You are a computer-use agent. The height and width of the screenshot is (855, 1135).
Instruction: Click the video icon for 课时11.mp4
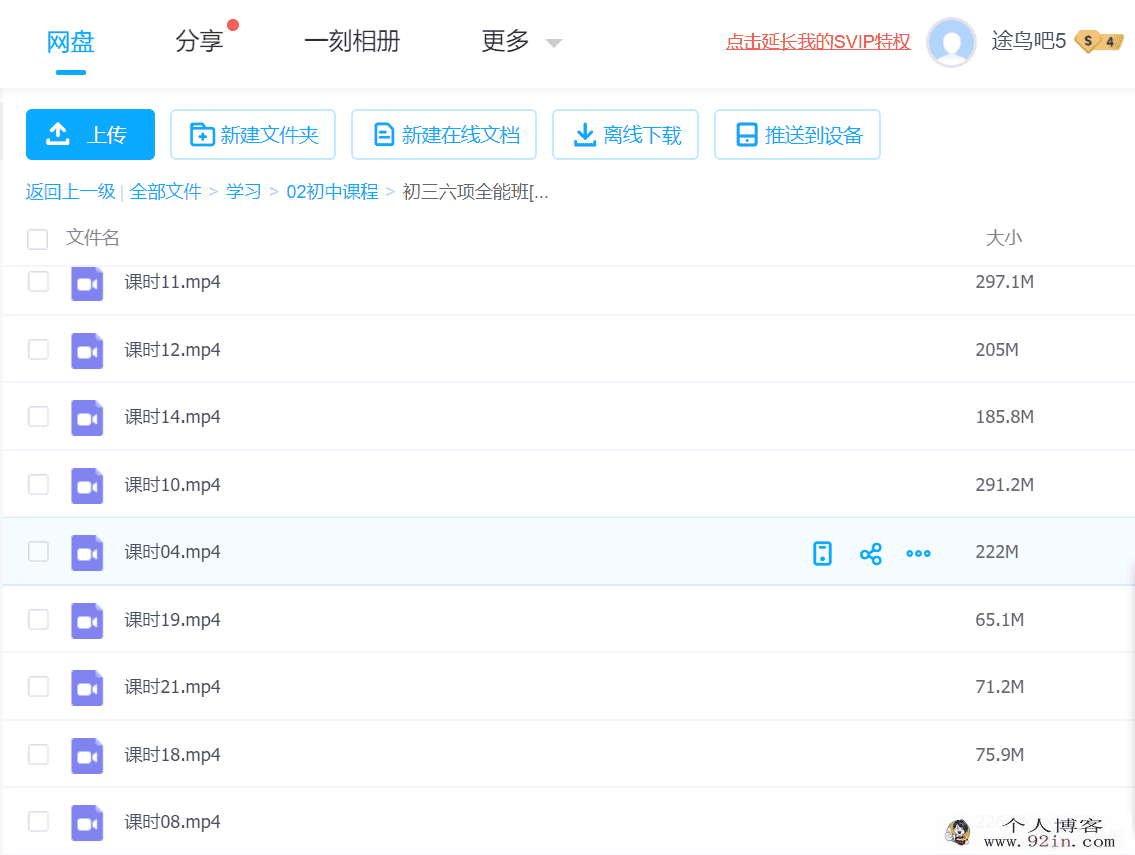tap(87, 283)
